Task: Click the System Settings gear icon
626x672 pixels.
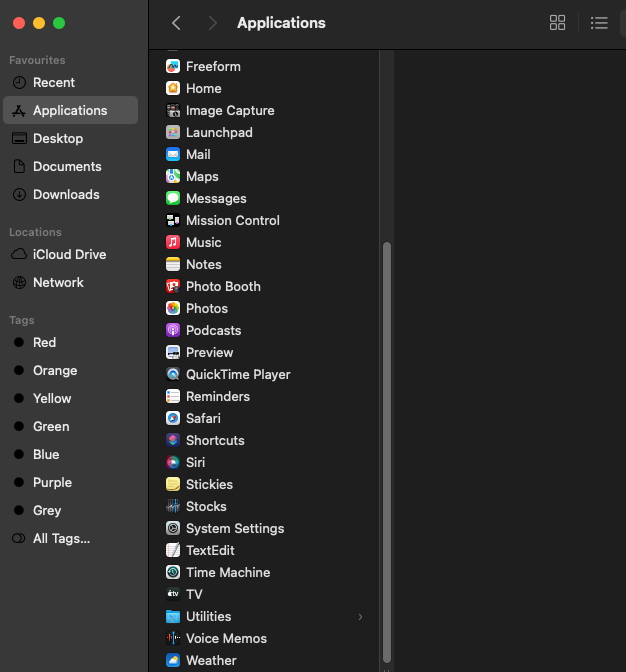Action: 173,528
